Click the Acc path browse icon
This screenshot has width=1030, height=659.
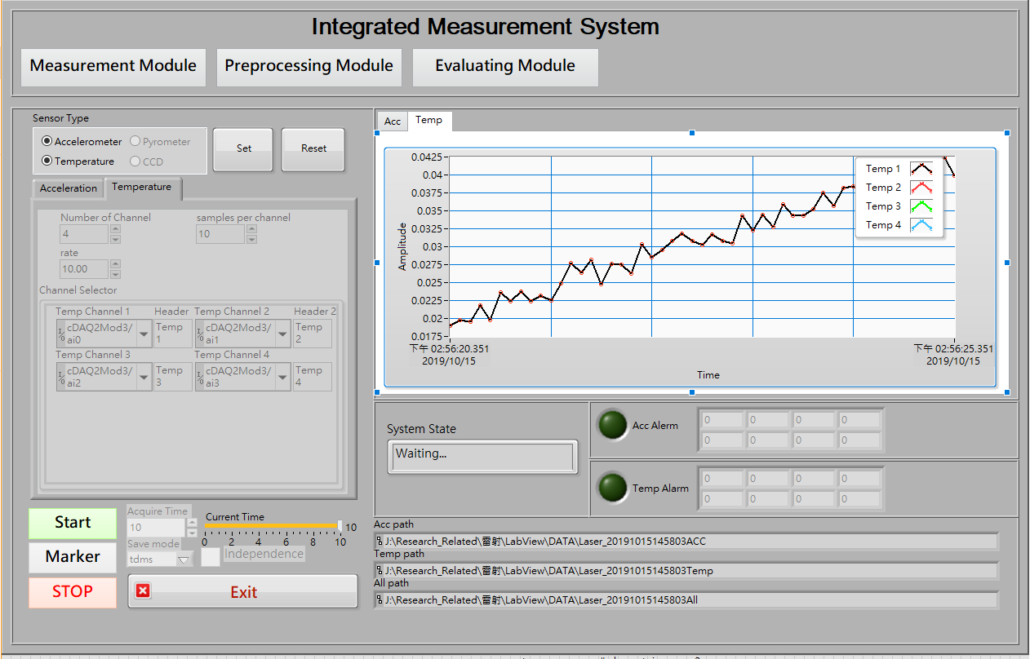tap(379, 542)
